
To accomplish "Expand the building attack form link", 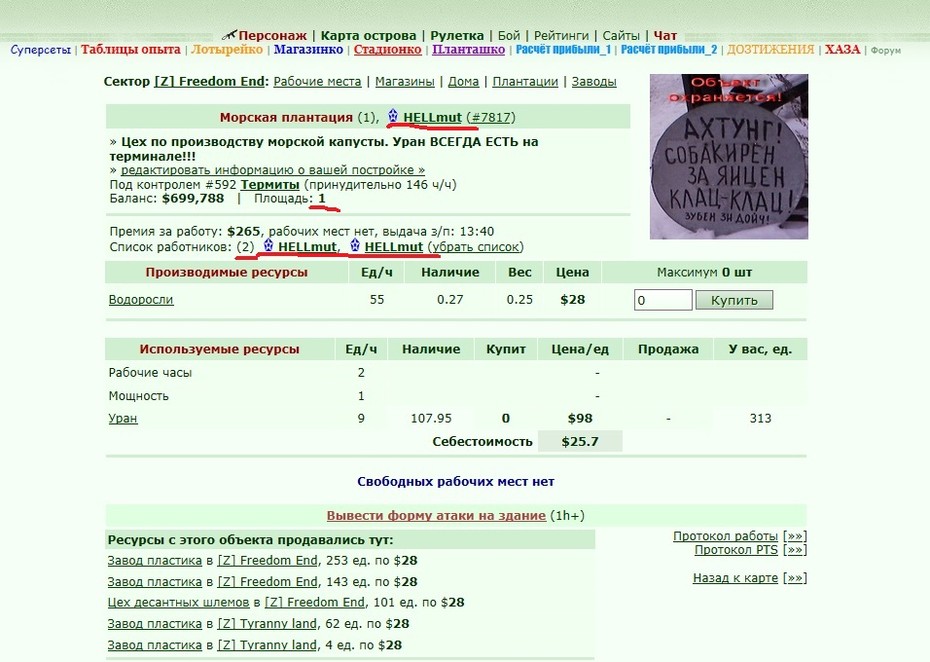I will pos(436,515).
